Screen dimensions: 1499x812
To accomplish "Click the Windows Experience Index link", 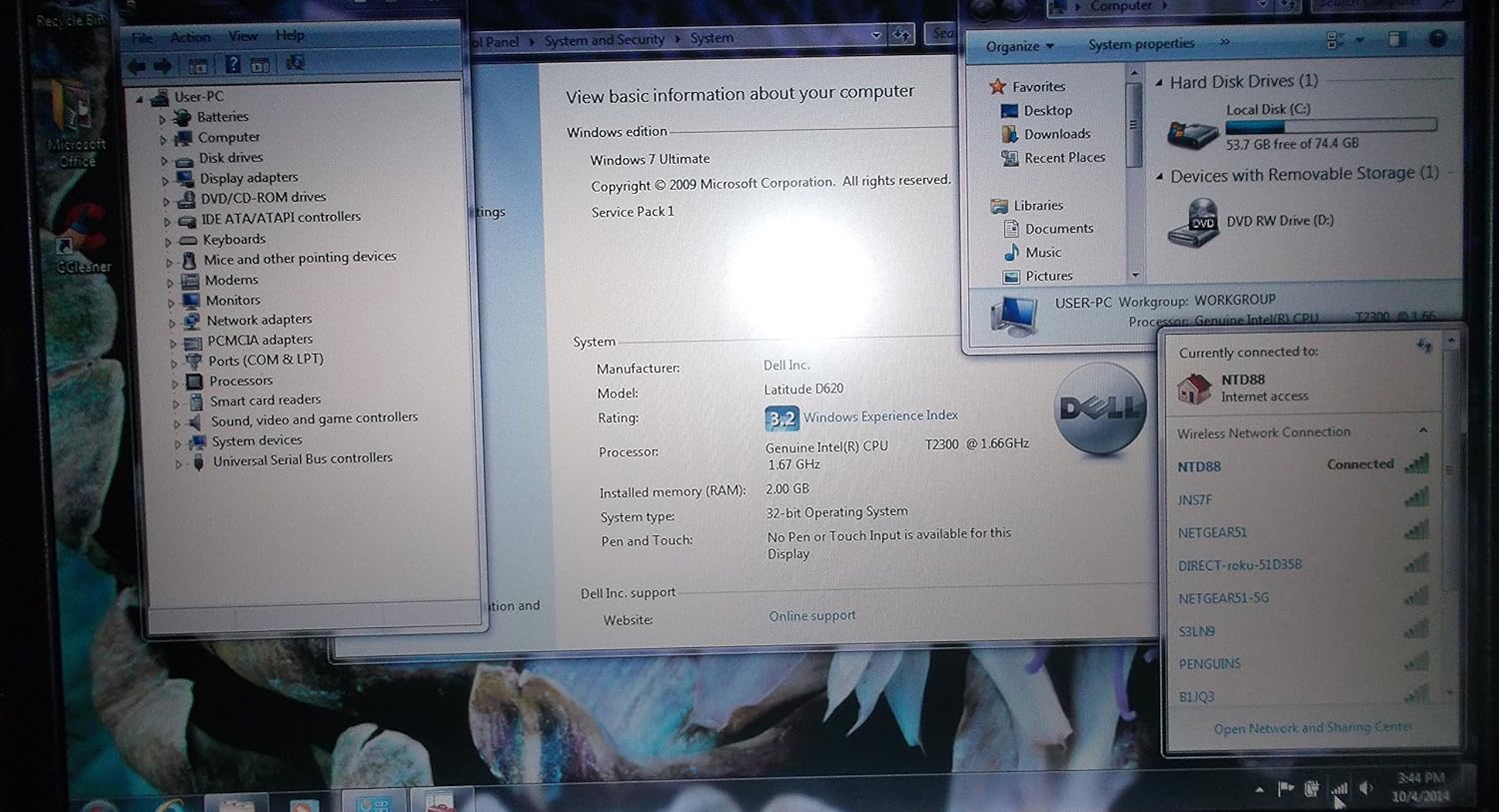I will [x=880, y=416].
